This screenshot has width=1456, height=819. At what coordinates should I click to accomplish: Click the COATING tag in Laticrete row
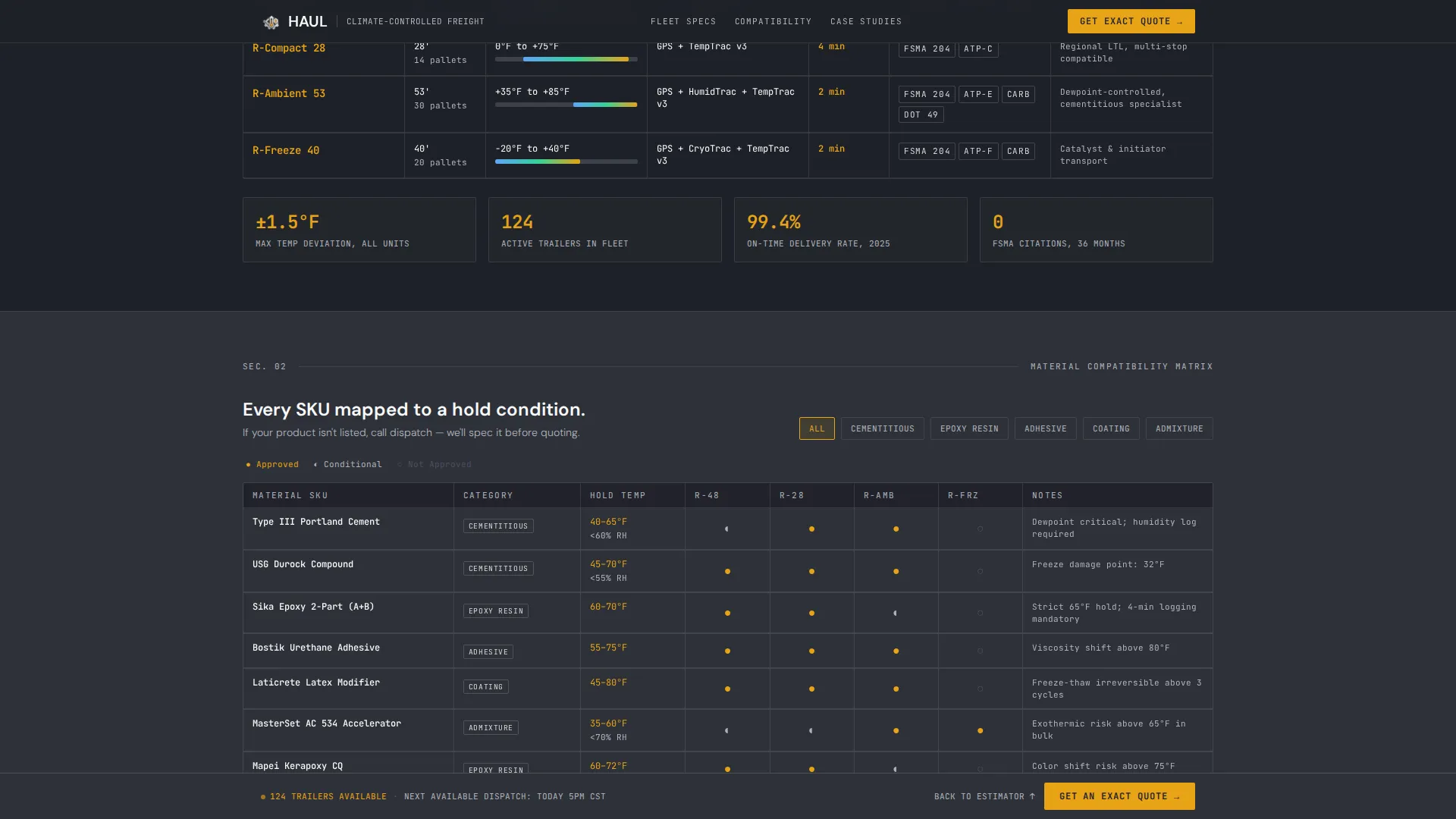pyautogui.click(x=485, y=686)
